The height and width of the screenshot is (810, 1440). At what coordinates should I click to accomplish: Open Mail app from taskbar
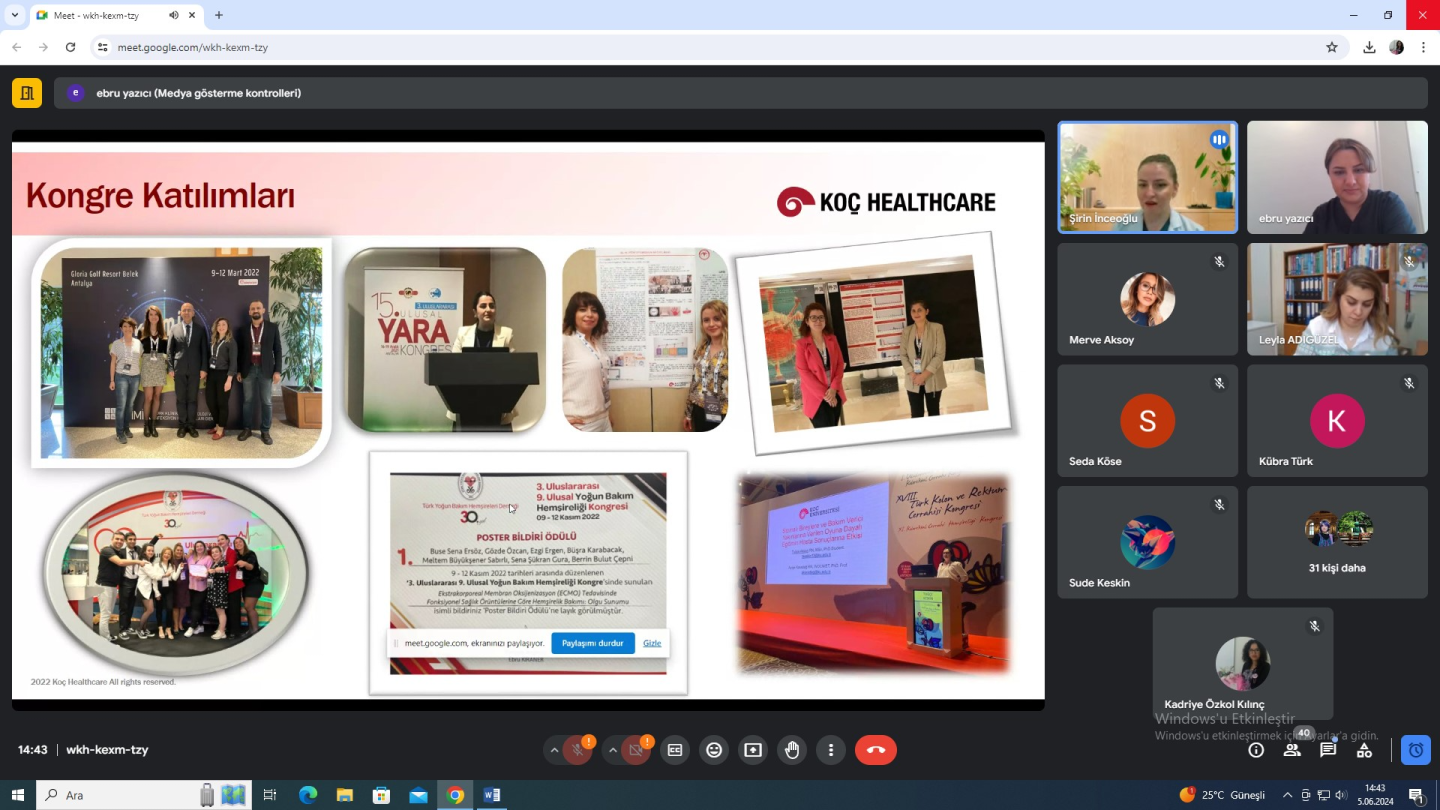click(x=418, y=795)
